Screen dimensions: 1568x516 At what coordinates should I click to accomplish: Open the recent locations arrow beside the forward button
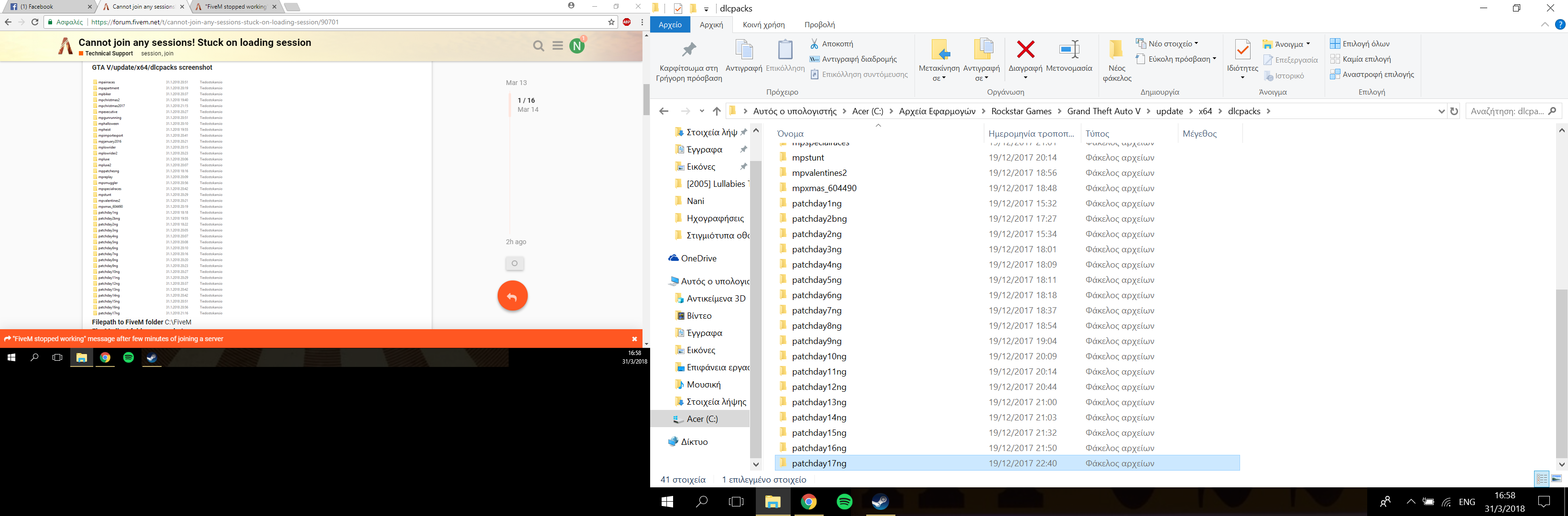[702, 111]
